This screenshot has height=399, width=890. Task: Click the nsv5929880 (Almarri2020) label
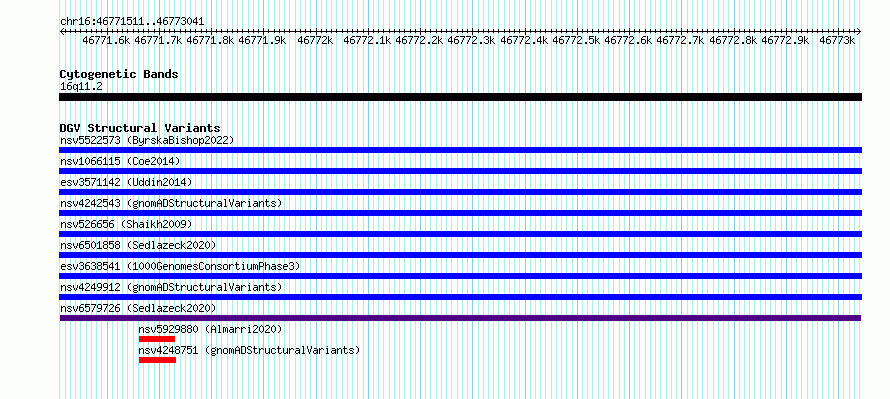(210, 329)
